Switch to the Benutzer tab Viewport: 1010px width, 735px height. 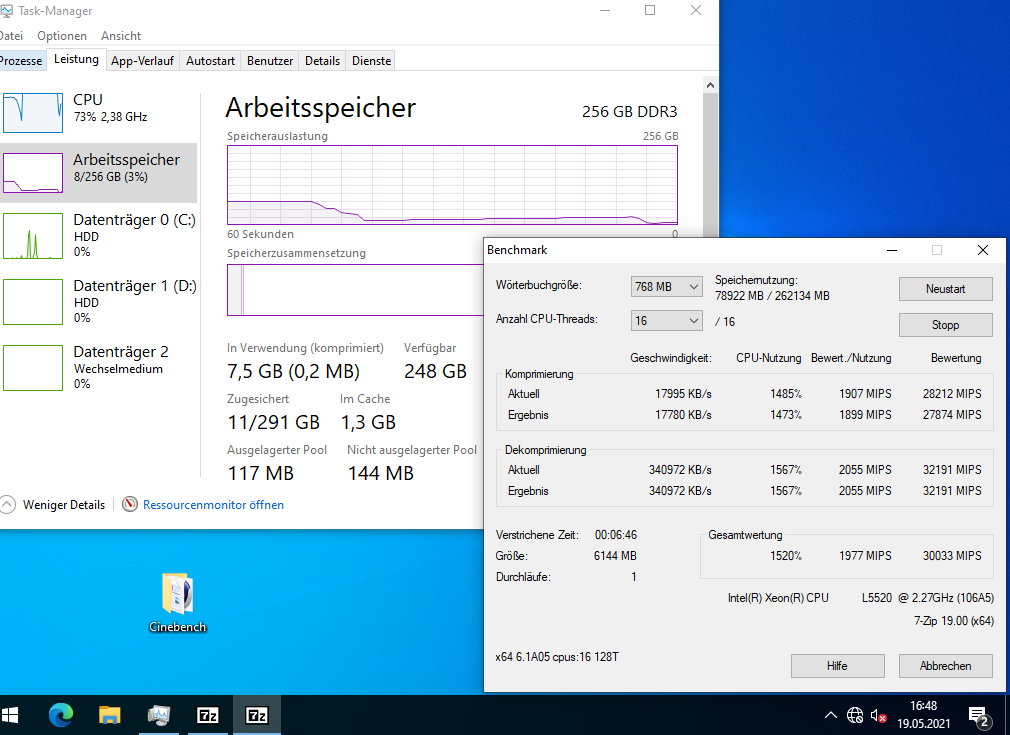[270, 61]
